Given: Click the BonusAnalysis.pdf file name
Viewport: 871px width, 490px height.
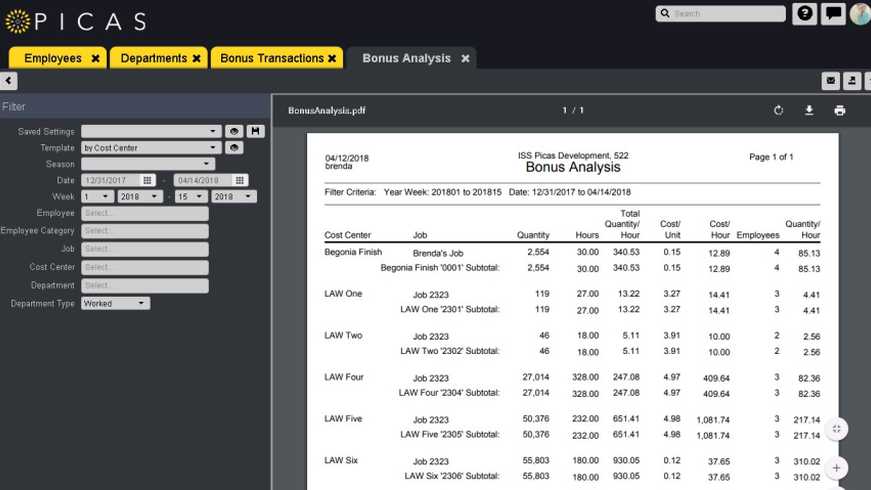Looking at the screenshot, I should point(327,111).
